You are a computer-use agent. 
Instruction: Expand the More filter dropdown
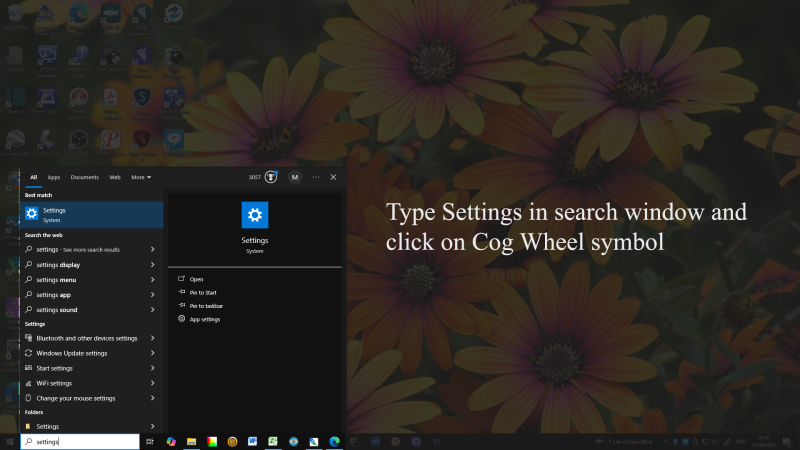pyautogui.click(x=141, y=177)
